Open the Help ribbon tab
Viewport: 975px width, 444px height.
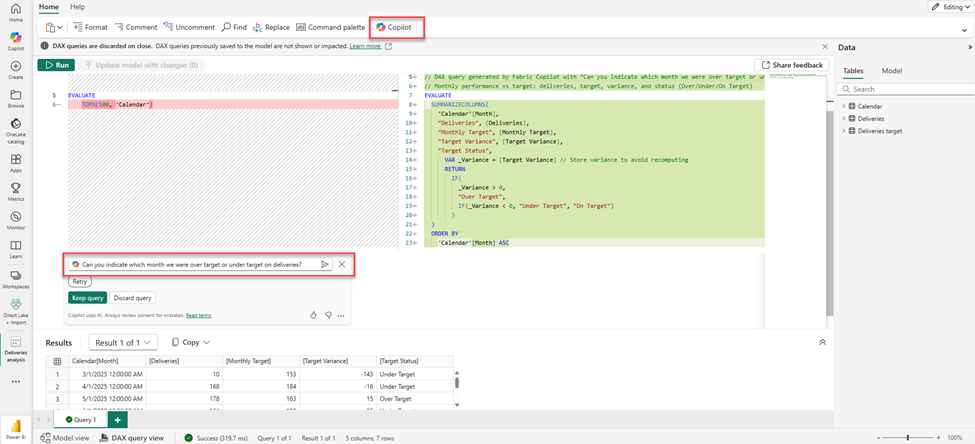pos(77,7)
